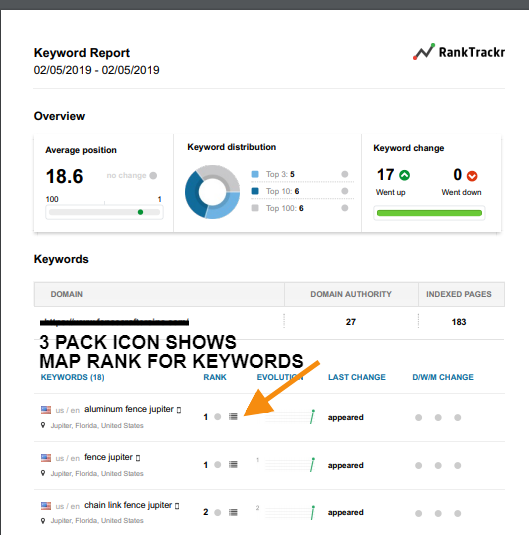
Task: Click the average position slider marker
Action: click(x=140, y=212)
